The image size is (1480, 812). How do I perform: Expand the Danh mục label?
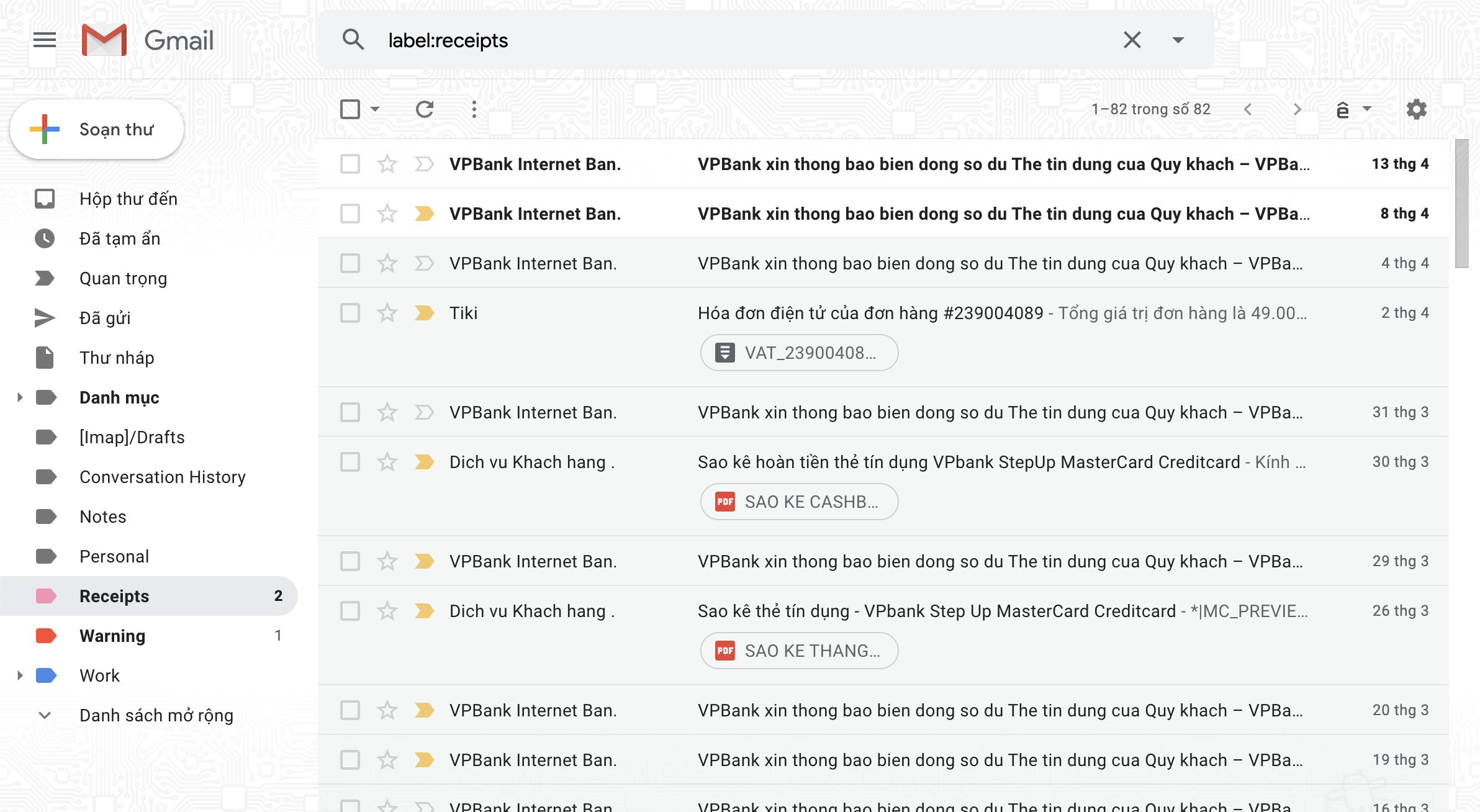19,397
